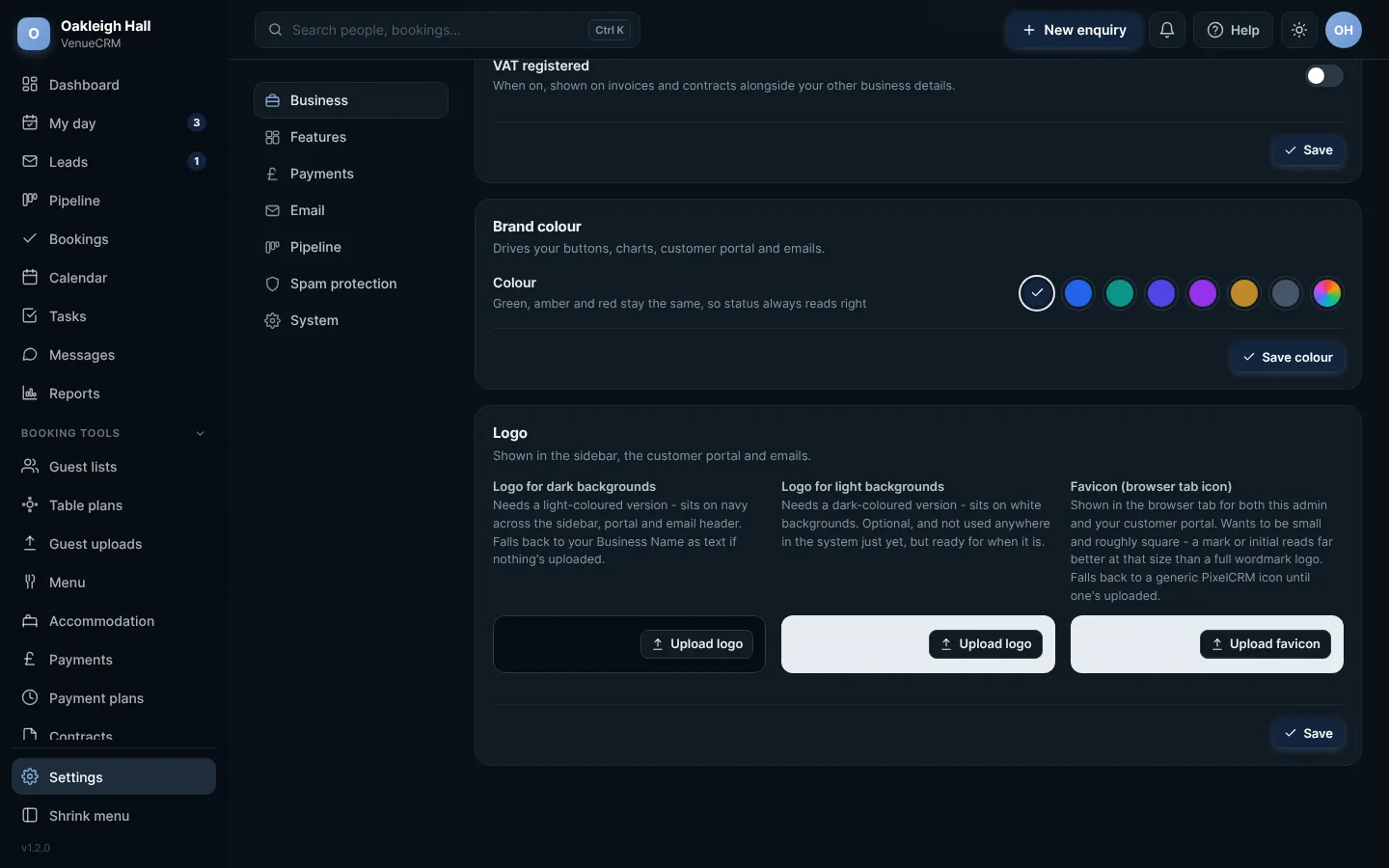Toggle the light/dark theme sun icon
This screenshot has height=868, width=1389.
pyautogui.click(x=1299, y=30)
